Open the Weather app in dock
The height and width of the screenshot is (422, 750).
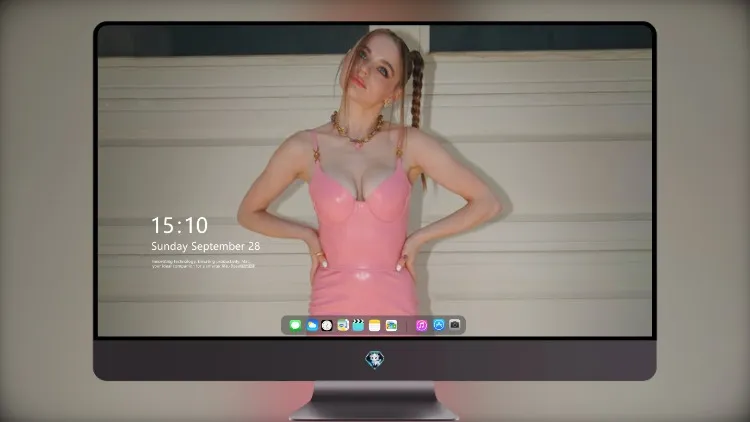coord(311,325)
